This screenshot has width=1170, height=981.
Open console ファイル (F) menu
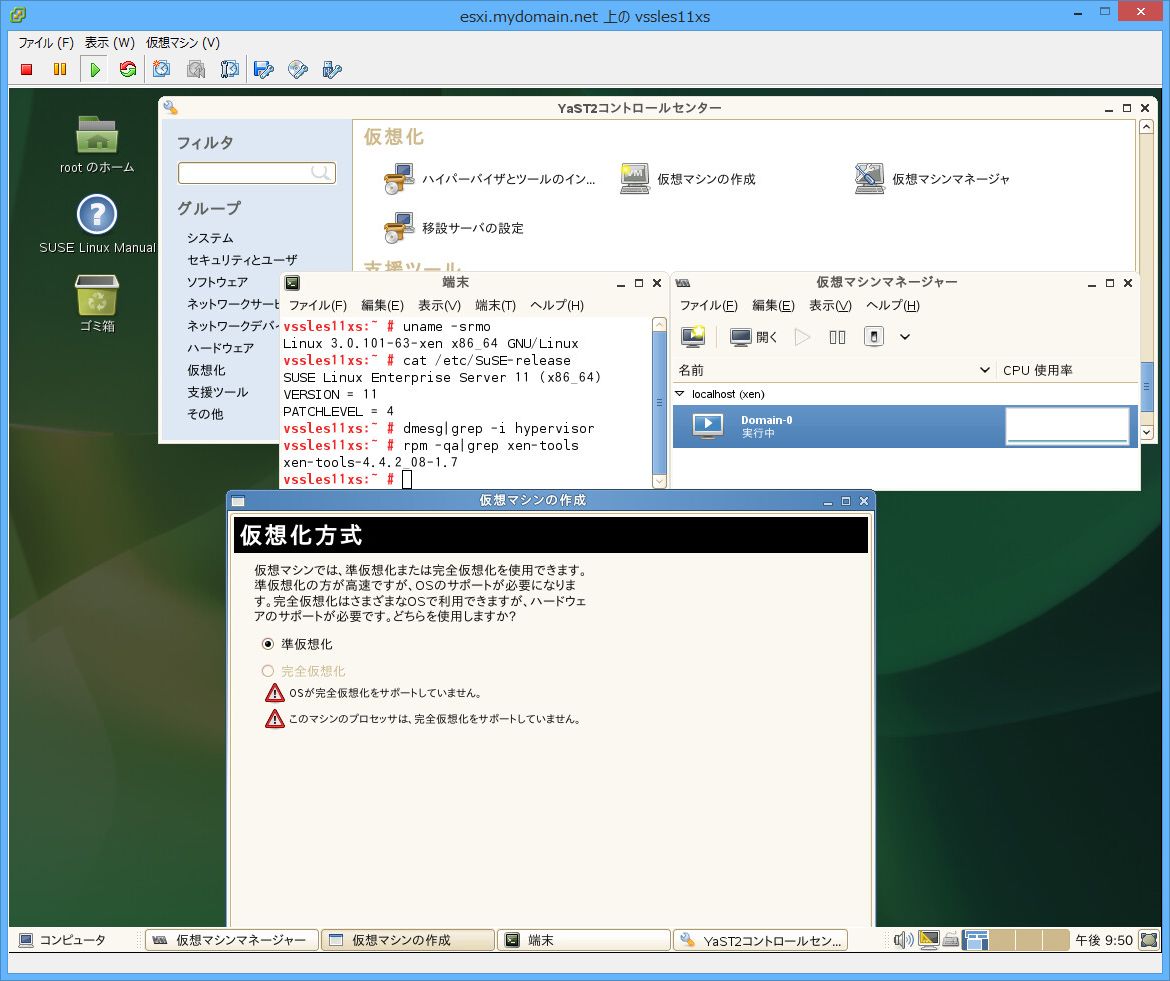46,43
